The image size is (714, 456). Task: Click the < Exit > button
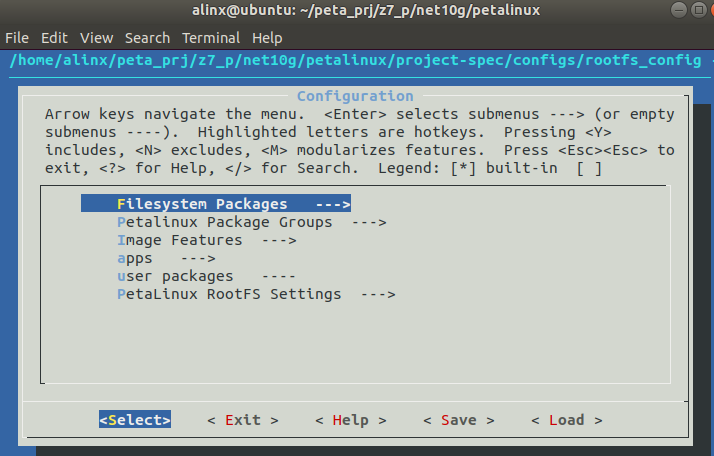[243, 420]
